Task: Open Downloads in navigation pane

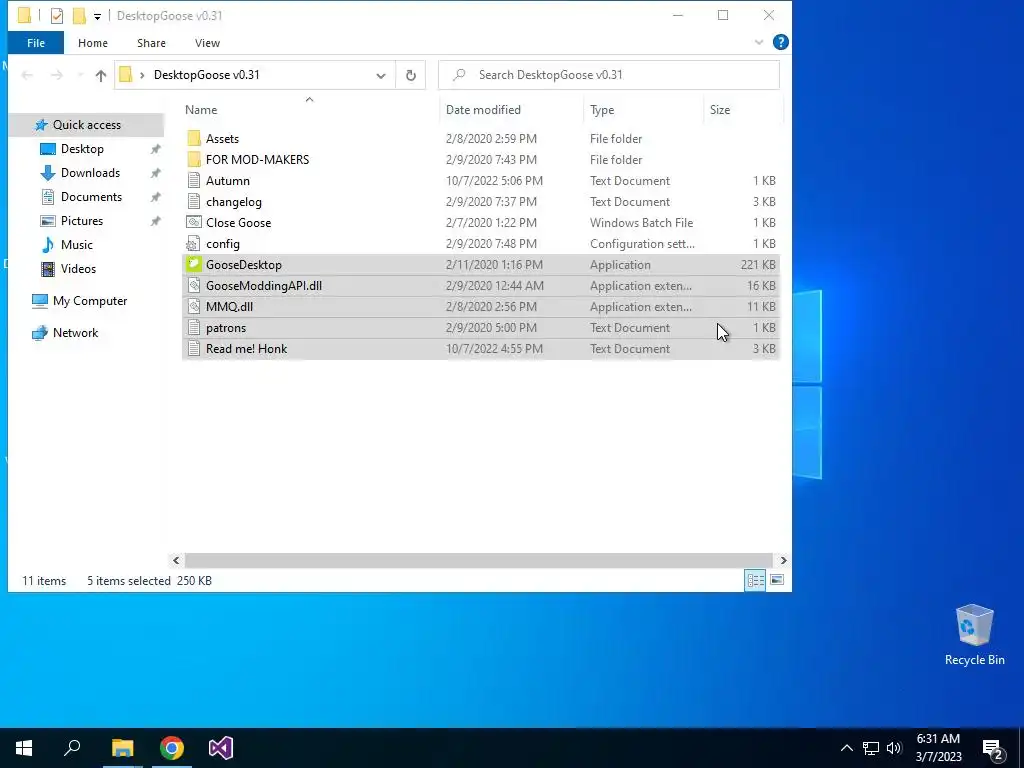Action: click(90, 173)
